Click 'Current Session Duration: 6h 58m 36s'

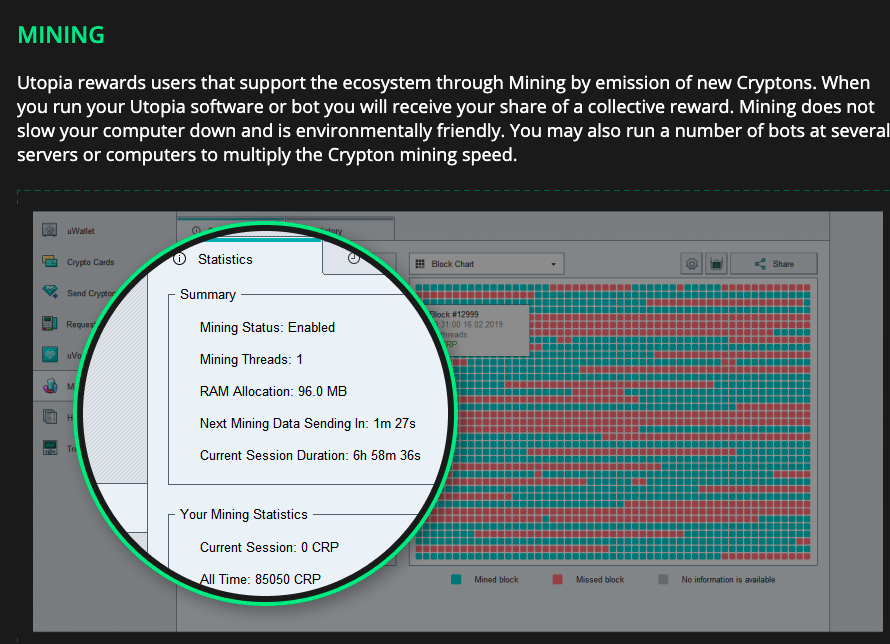click(x=310, y=456)
